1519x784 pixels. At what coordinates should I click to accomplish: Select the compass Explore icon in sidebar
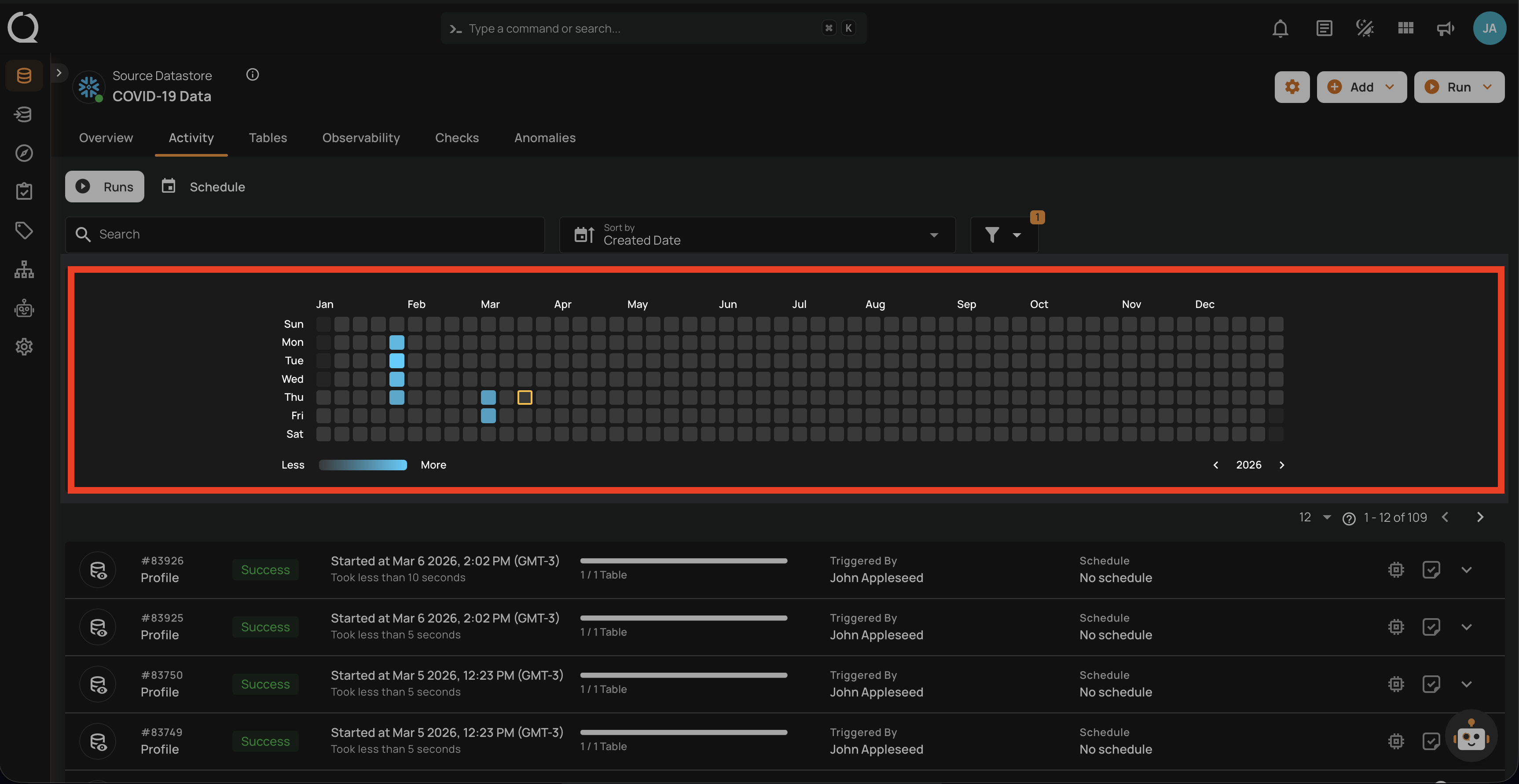coord(24,153)
